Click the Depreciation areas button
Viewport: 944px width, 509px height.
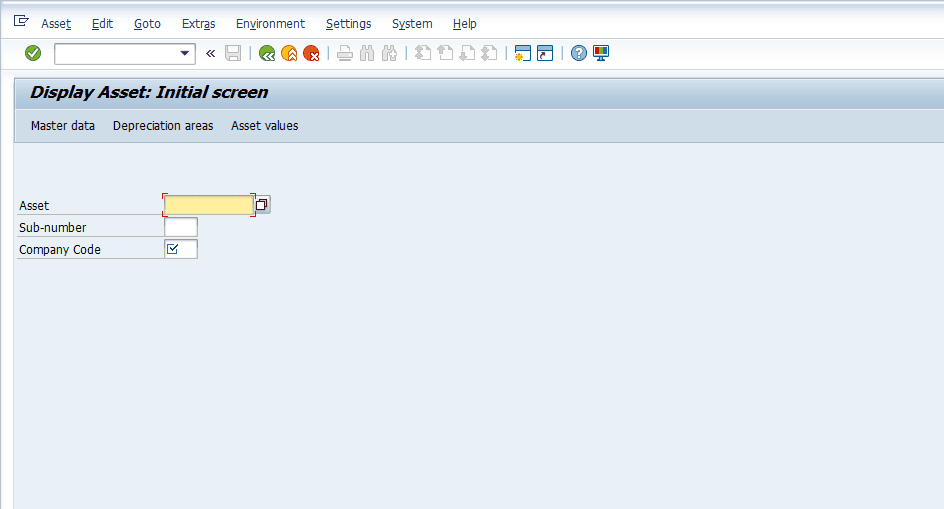pyautogui.click(x=163, y=126)
